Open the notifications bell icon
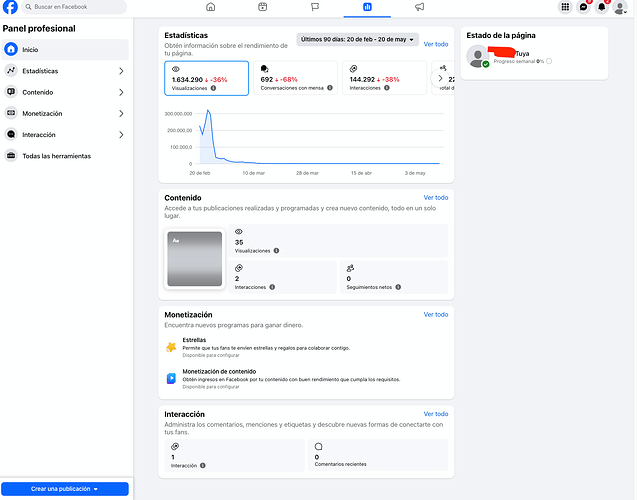 pos(602,7)
